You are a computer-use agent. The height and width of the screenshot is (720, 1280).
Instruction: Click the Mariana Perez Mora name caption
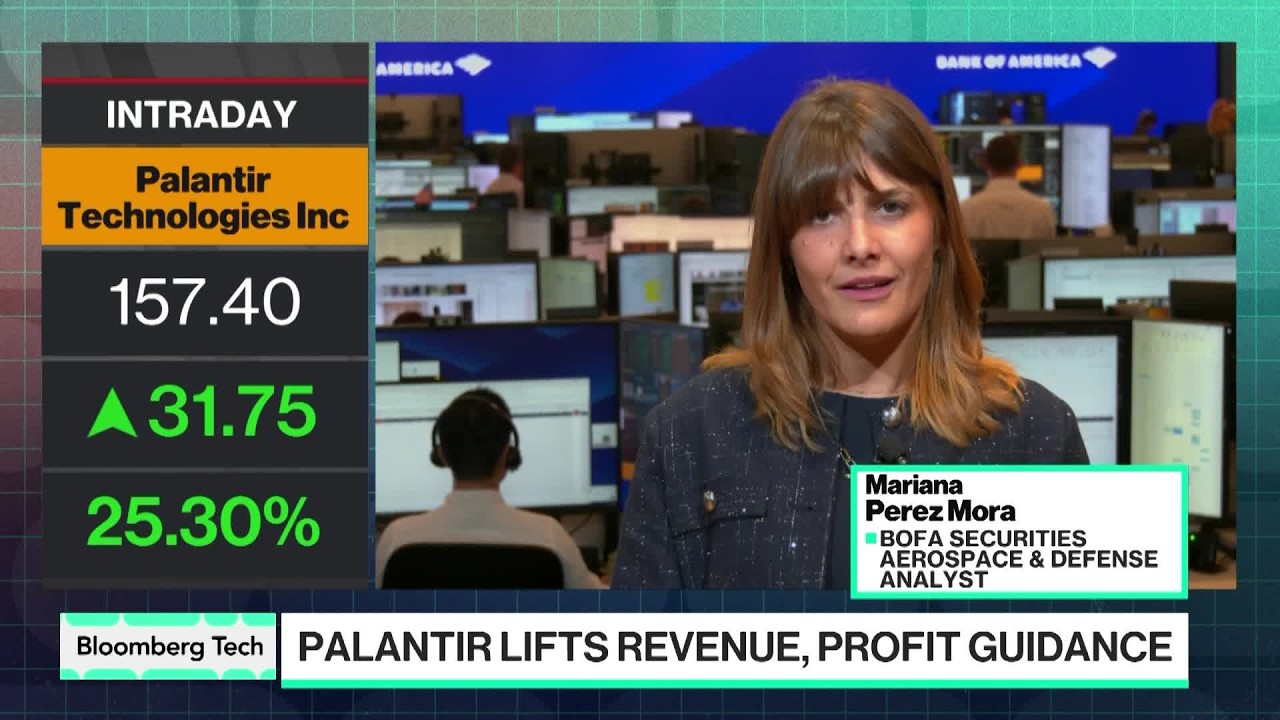click(x=940, y=498)
